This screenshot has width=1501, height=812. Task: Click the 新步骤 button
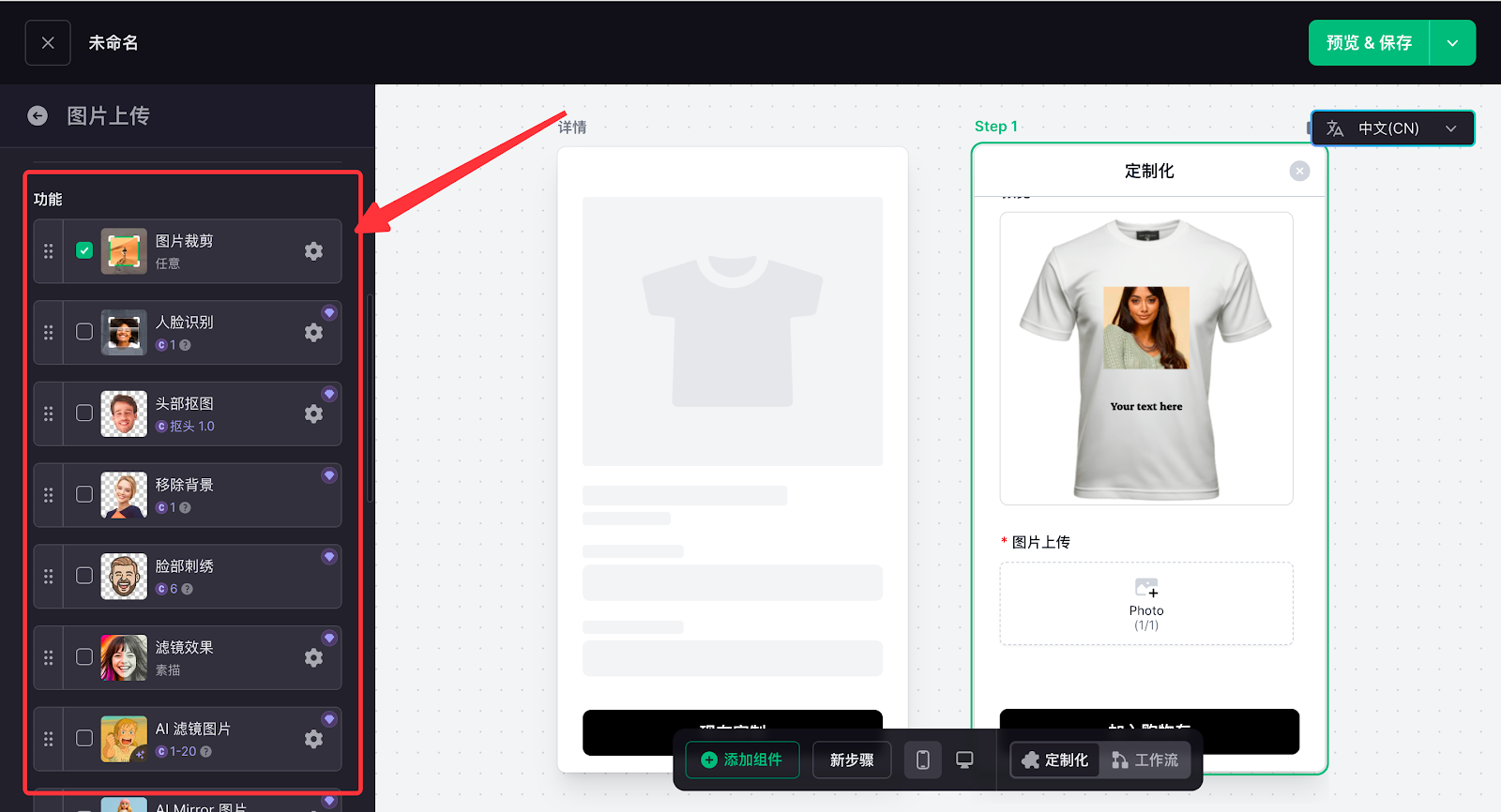tap(852, 759)
